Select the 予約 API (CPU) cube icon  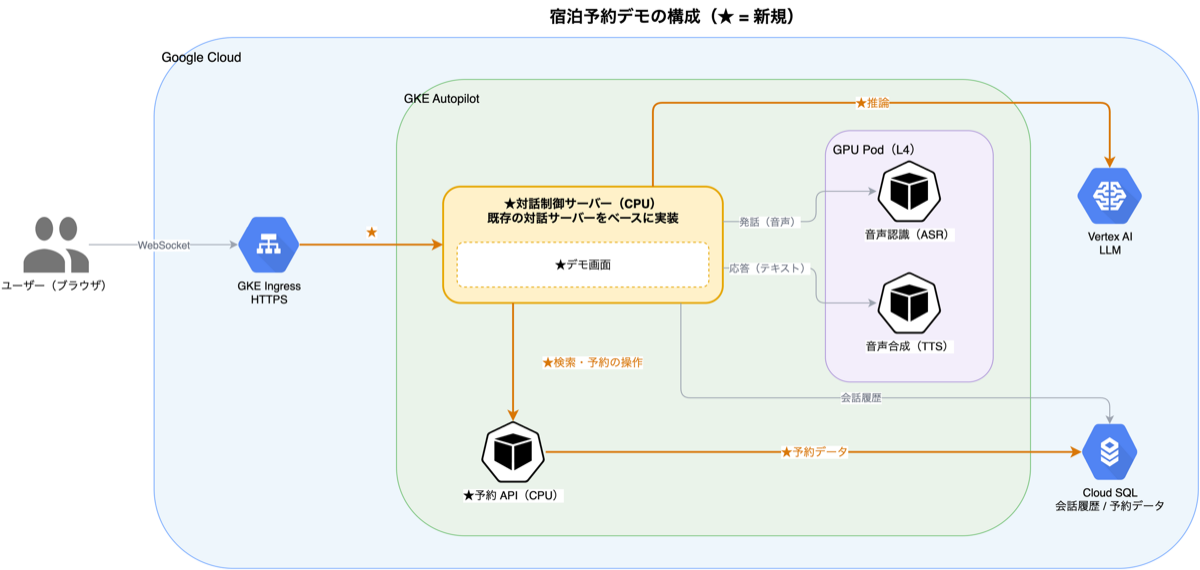[x=513, y=453]
